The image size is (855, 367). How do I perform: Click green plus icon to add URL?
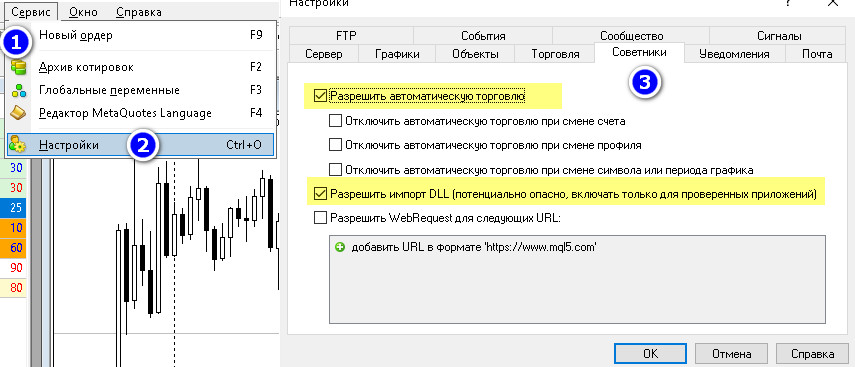pyautogui.click(x=340, y=247)
